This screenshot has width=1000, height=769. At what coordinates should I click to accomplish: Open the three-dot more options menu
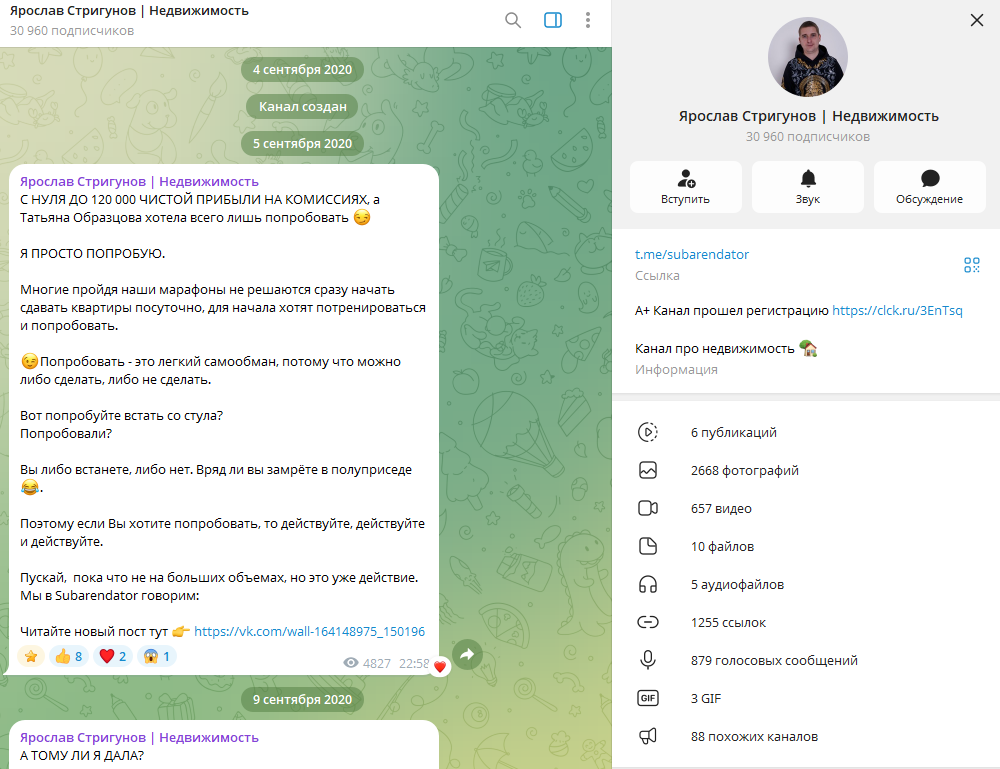pyautogui.click(x=588, y=20)
